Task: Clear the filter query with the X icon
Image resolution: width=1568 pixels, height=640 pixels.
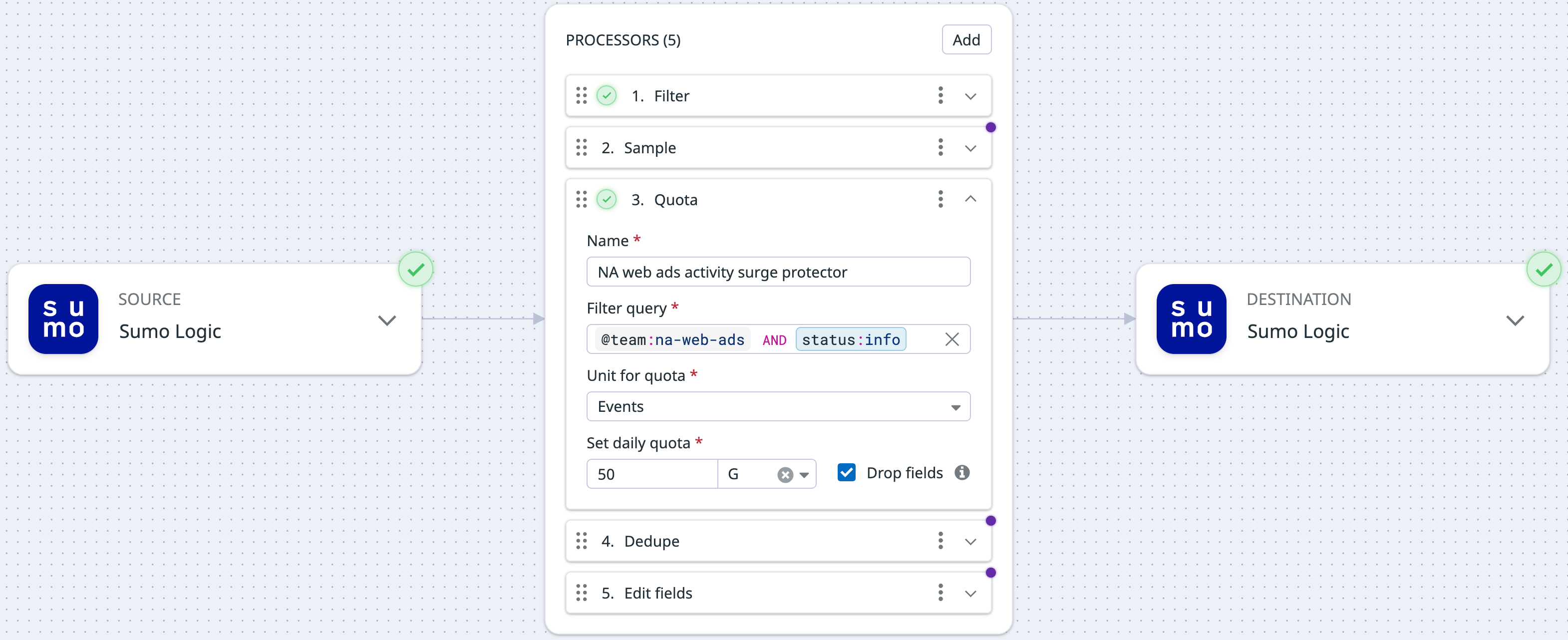Action: [952, 339]
